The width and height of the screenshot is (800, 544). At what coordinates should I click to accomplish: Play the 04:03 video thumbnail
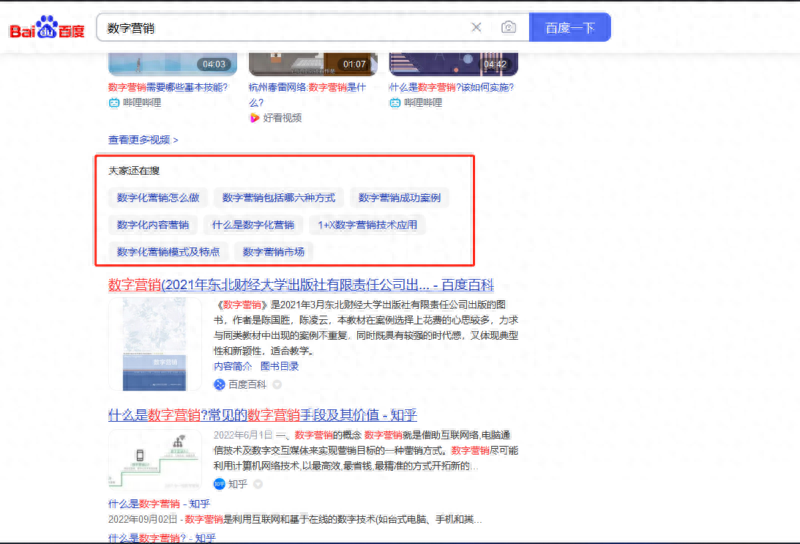[x=173, y=60]
